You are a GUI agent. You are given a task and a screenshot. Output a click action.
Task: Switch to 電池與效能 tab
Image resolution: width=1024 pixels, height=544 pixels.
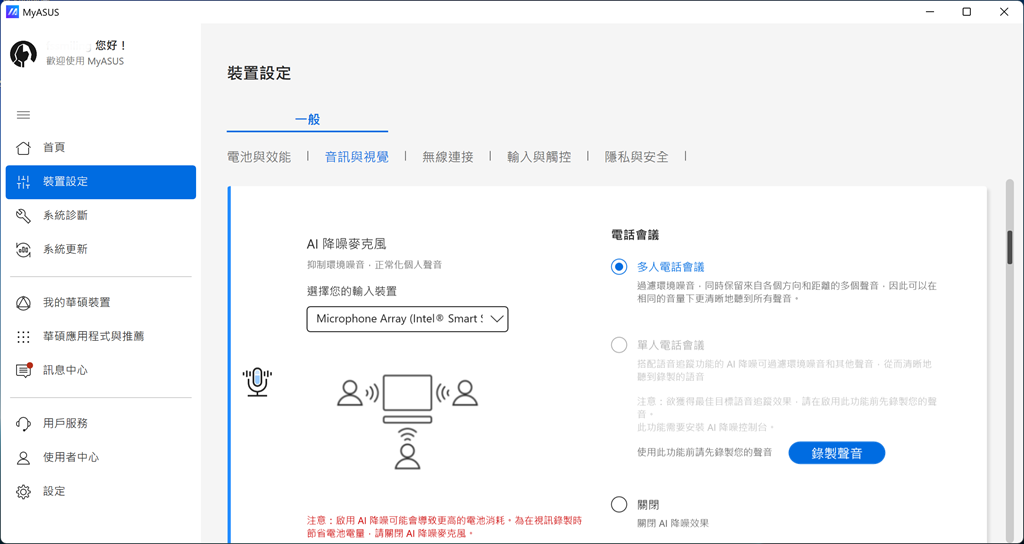click(x=259, y=157)
